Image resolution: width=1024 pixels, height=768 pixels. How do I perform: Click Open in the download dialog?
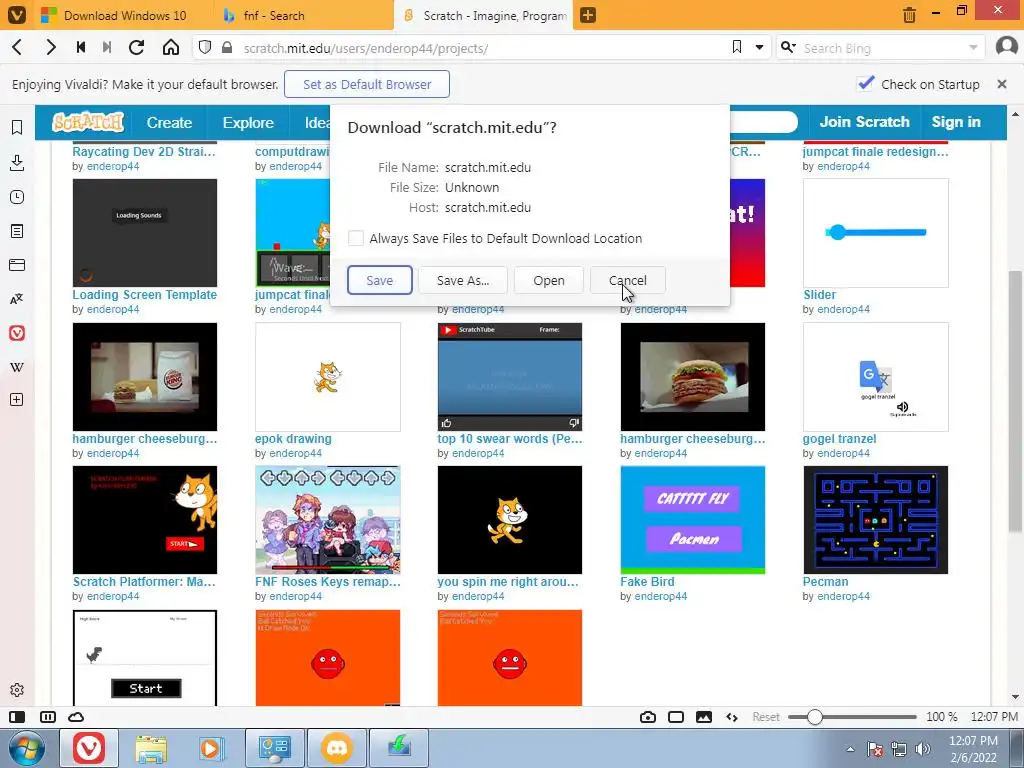click(x=549, y=280)
